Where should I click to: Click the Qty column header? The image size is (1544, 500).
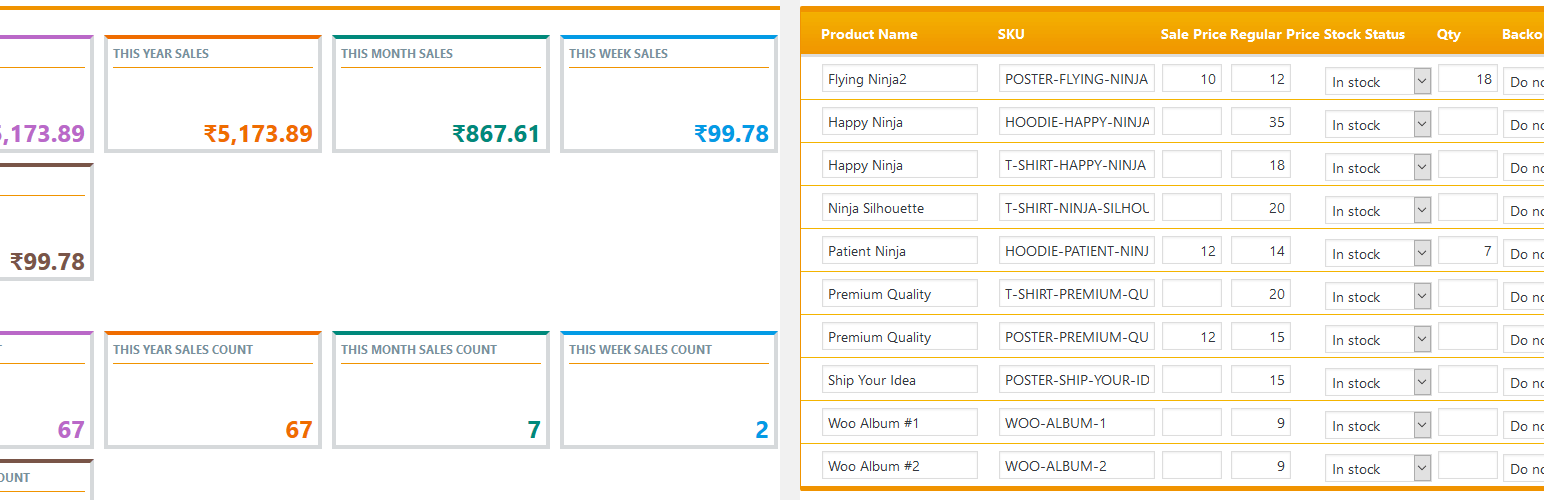point(1449,34)
